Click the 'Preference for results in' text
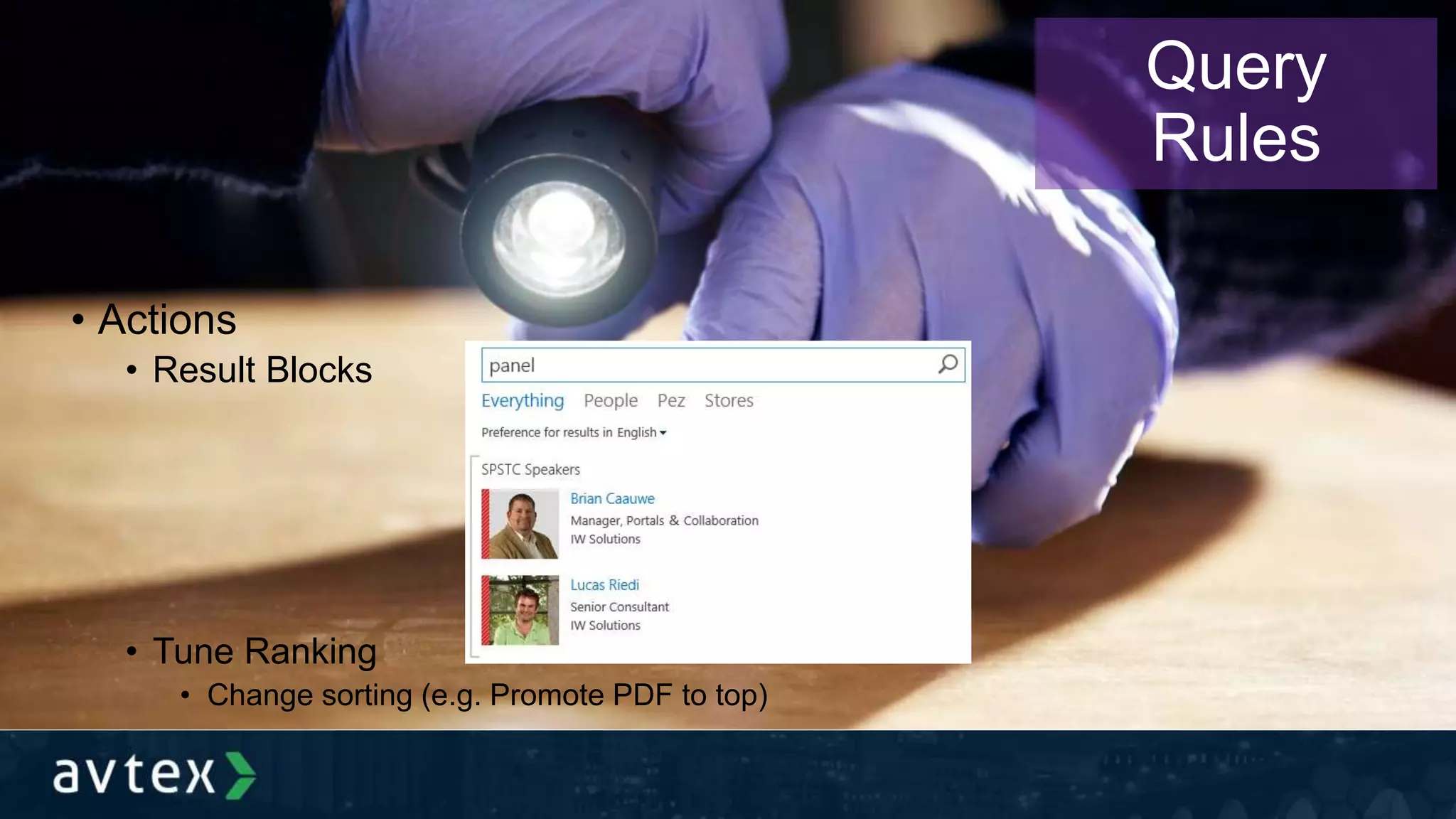 click(547, 432)
